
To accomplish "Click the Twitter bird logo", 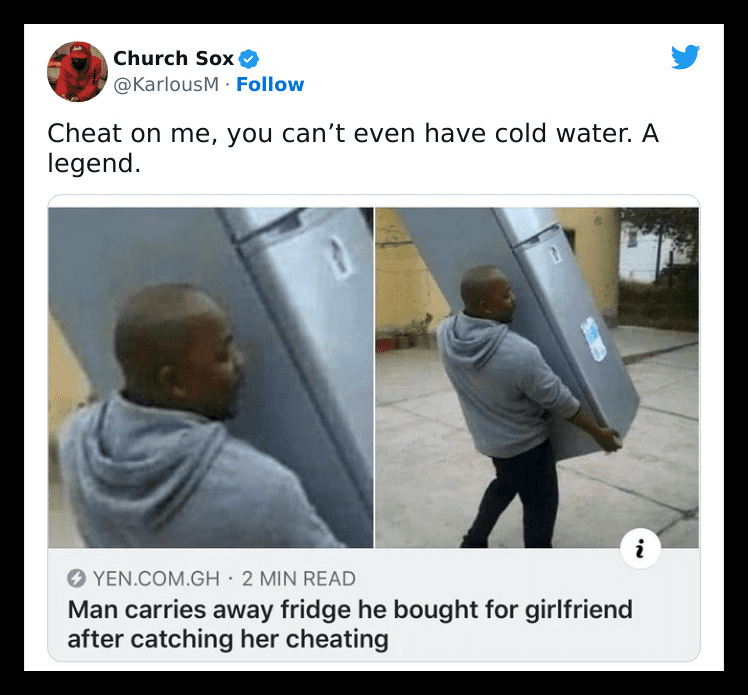I will 685,57.
